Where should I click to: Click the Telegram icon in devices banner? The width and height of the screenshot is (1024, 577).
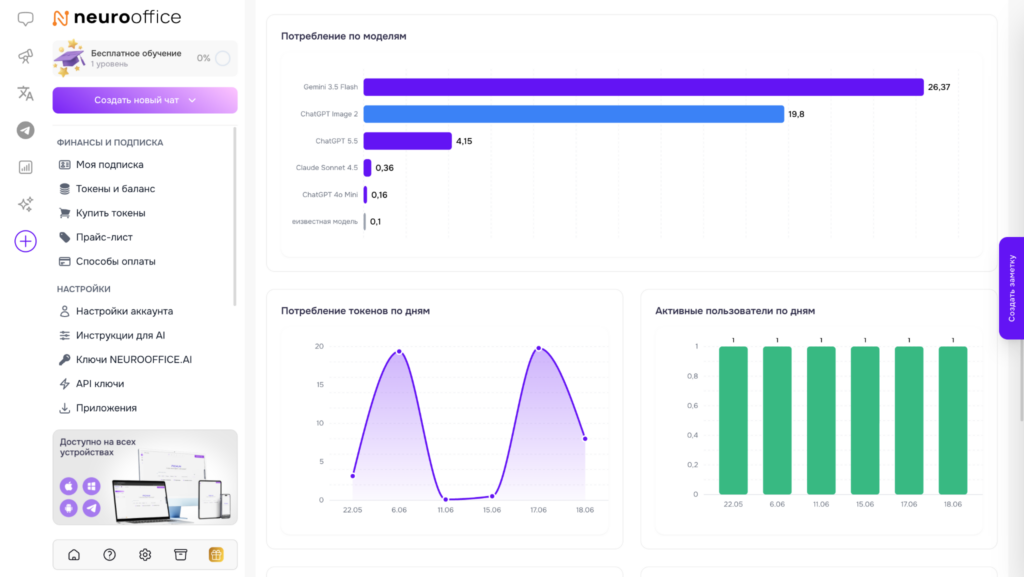click(91, 508)
